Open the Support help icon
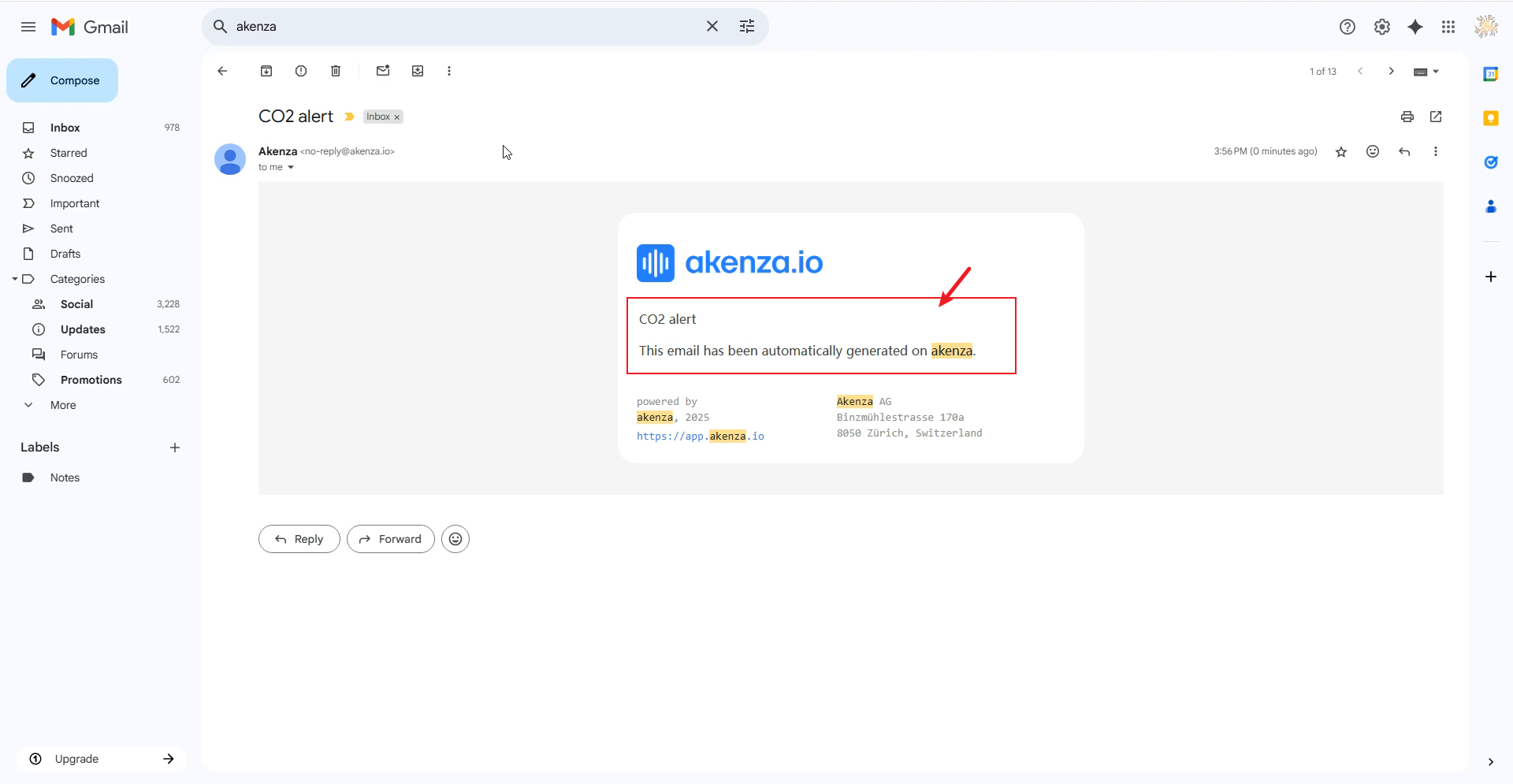 pyautogui.click(x=1348, y=27)
